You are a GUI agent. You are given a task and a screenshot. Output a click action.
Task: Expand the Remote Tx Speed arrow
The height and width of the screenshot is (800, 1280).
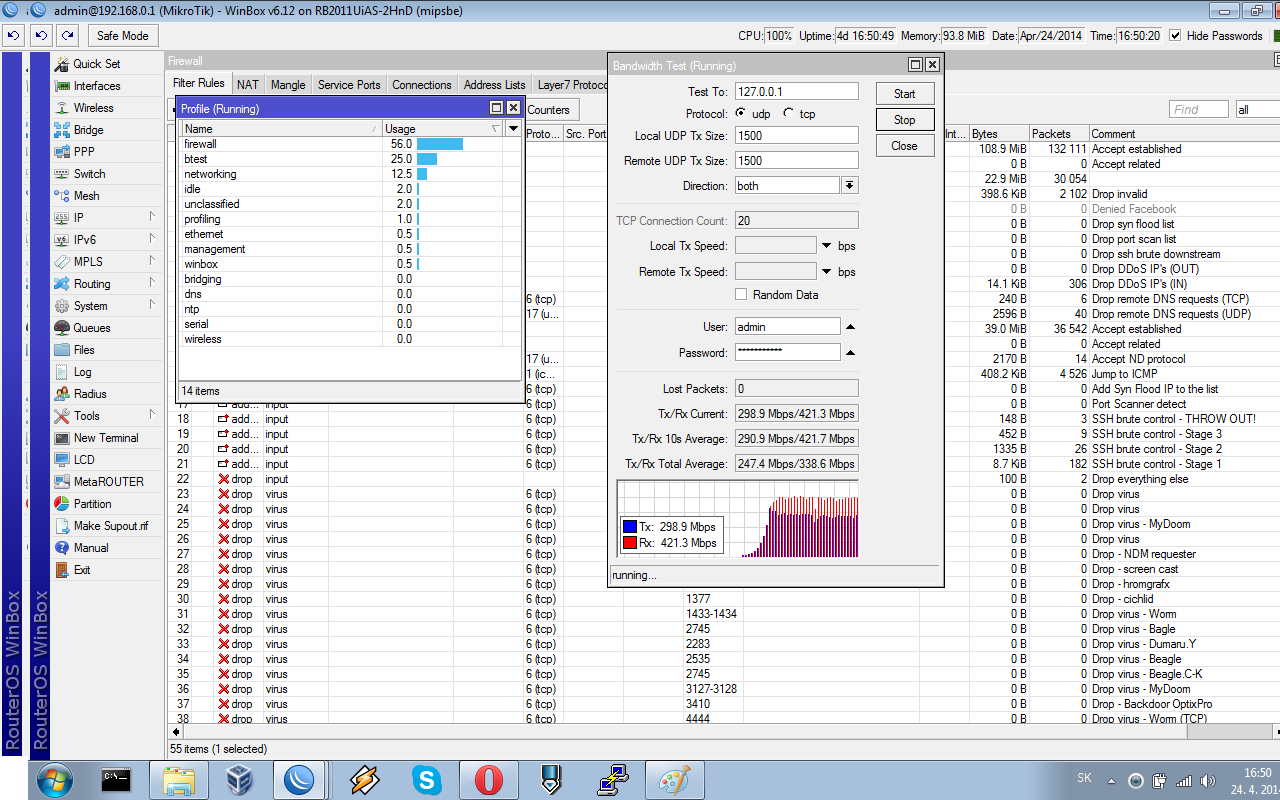point(827,272)
